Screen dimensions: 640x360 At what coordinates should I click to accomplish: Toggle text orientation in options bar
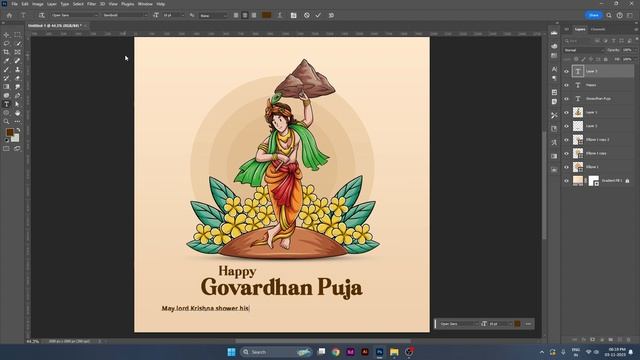click(42, 15)
